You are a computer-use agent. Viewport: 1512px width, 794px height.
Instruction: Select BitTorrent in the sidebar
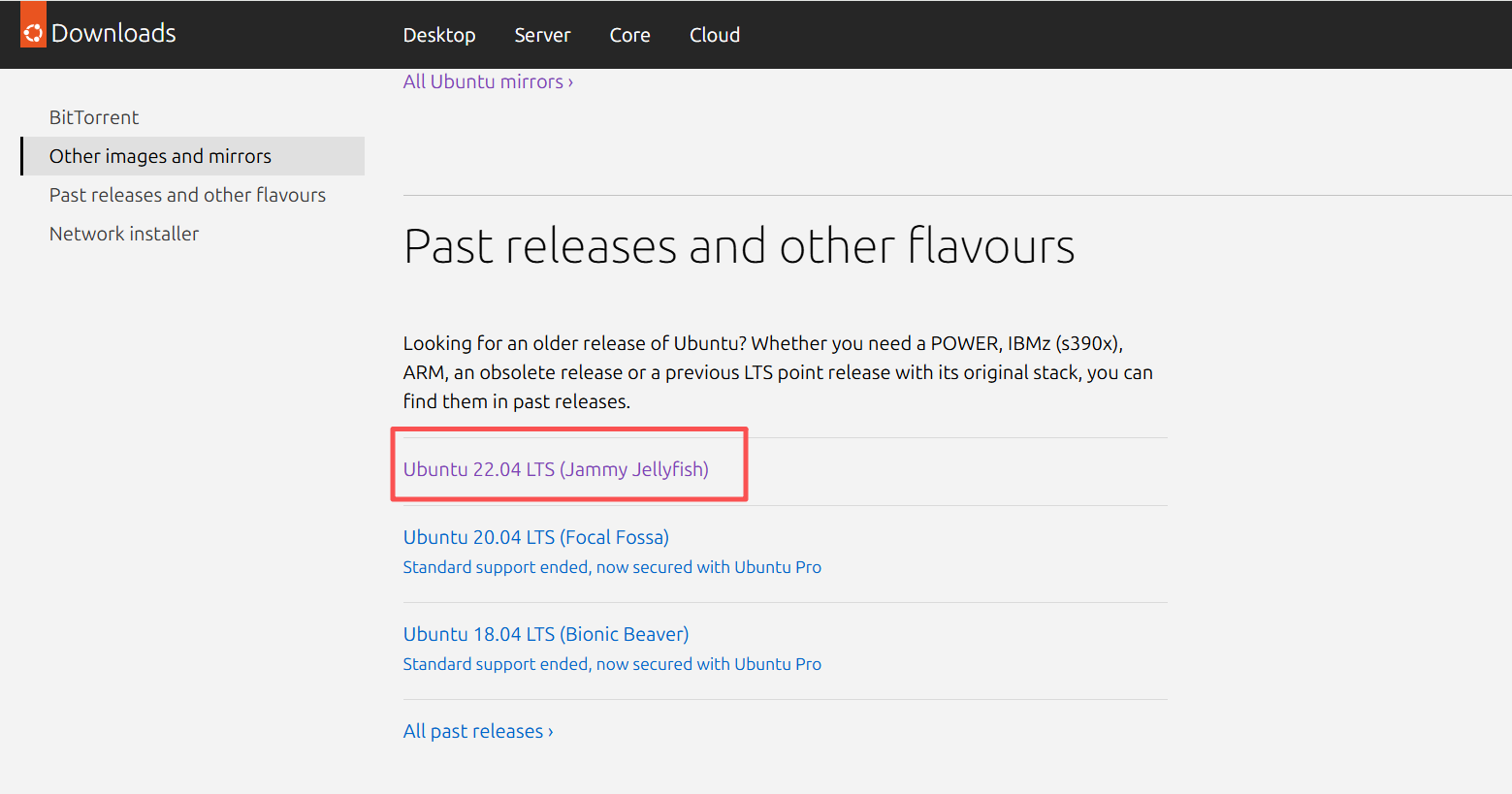[x=94, y=117]
